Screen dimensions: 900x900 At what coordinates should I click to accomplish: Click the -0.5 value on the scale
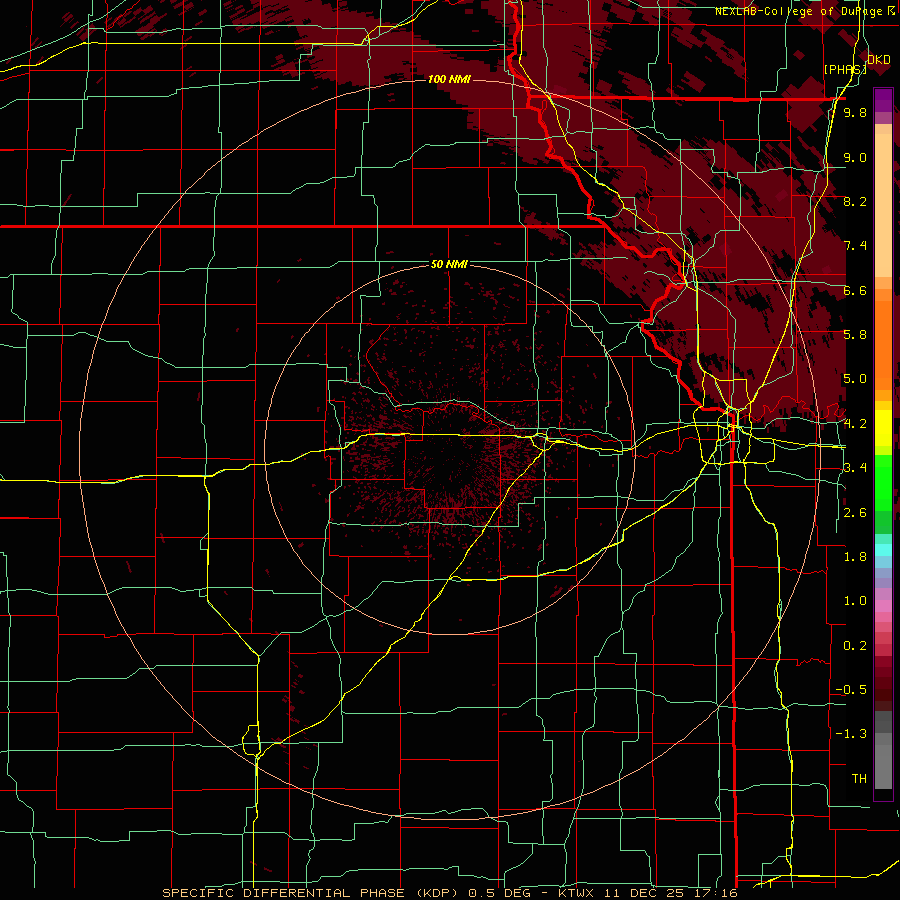(851, 690)
